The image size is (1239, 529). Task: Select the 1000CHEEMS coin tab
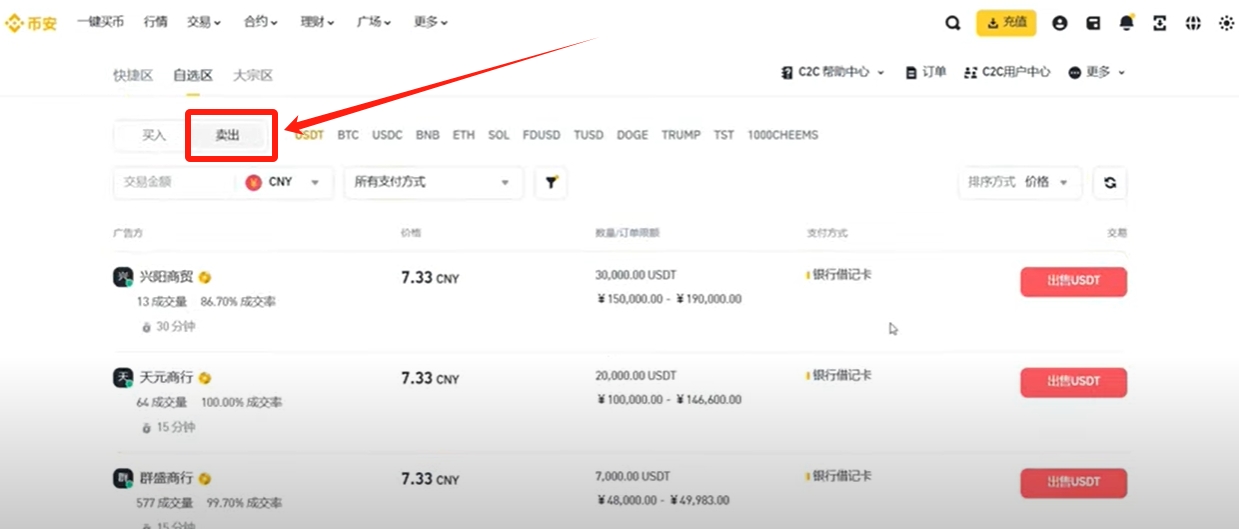pyautogui.click(x=783, y=135)
